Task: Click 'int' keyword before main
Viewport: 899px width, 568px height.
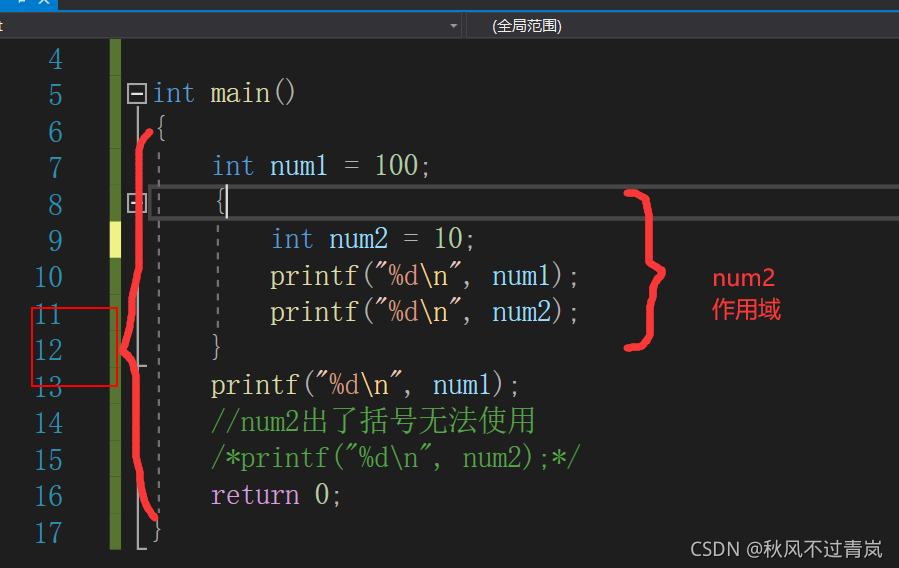Action: point(174,93)
